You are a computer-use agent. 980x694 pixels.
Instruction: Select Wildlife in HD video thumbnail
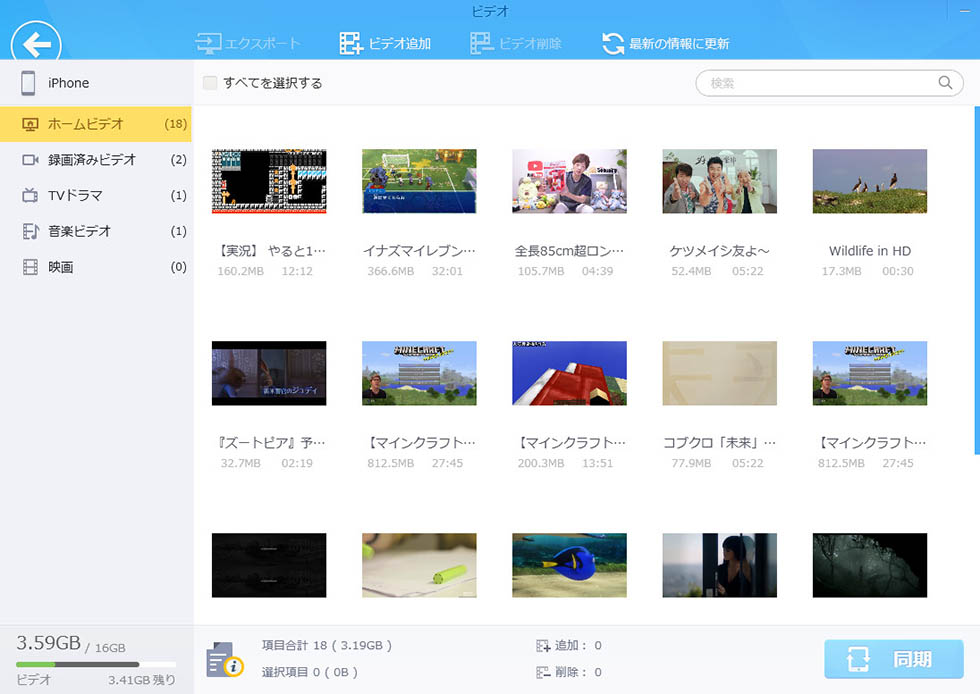coord(870,181)
